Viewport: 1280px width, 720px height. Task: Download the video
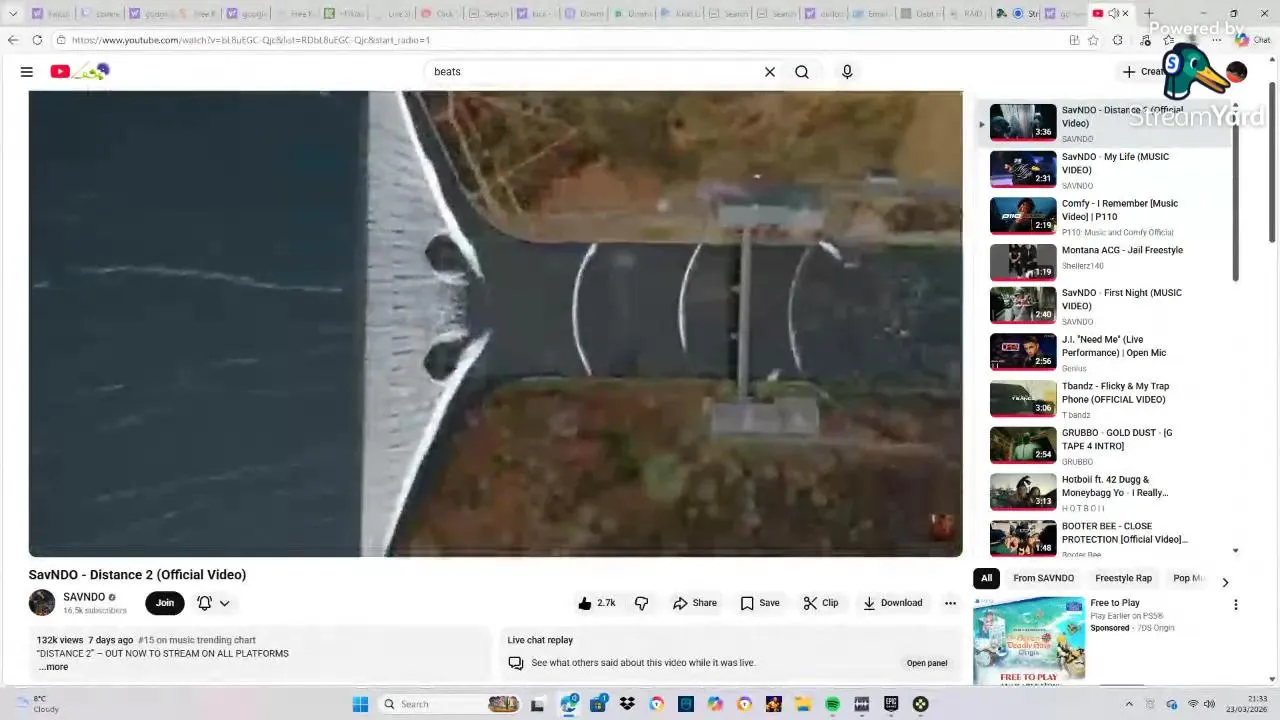pos(893,603)
